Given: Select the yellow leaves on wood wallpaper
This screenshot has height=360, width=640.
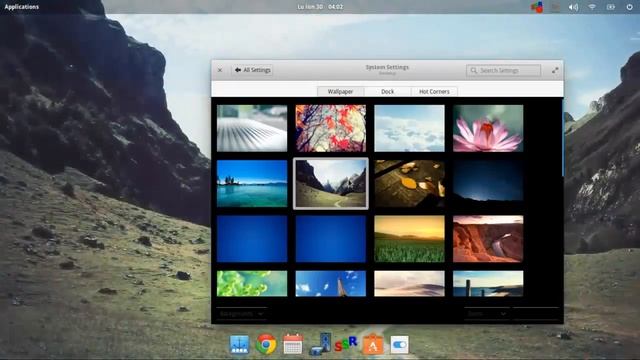Looking at the screenshot, I should [x=409, y=183].
